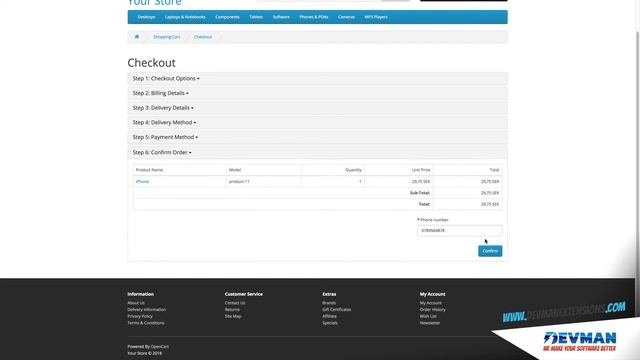Click the home icon in breadcrumb
The image size is (640, 360).
click(x=137, y=37)
